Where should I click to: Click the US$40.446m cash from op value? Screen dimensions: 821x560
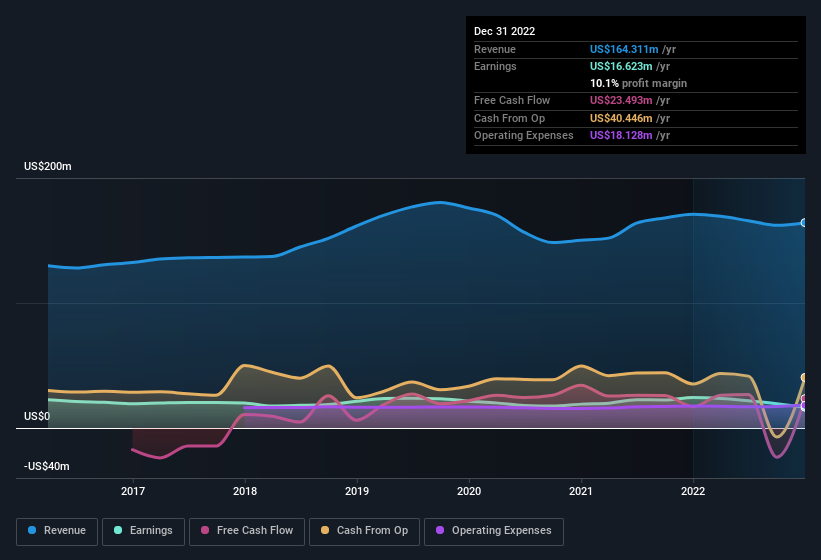click(x=621, y=118)
